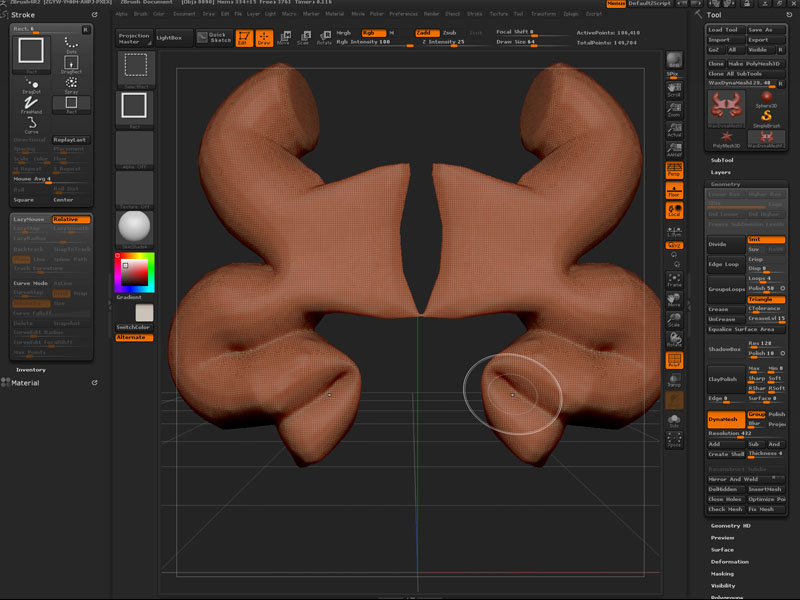800x600 pixels.
Task: Toggle Local transformations button
Action: pyautogui.click(x=674, y=210)
